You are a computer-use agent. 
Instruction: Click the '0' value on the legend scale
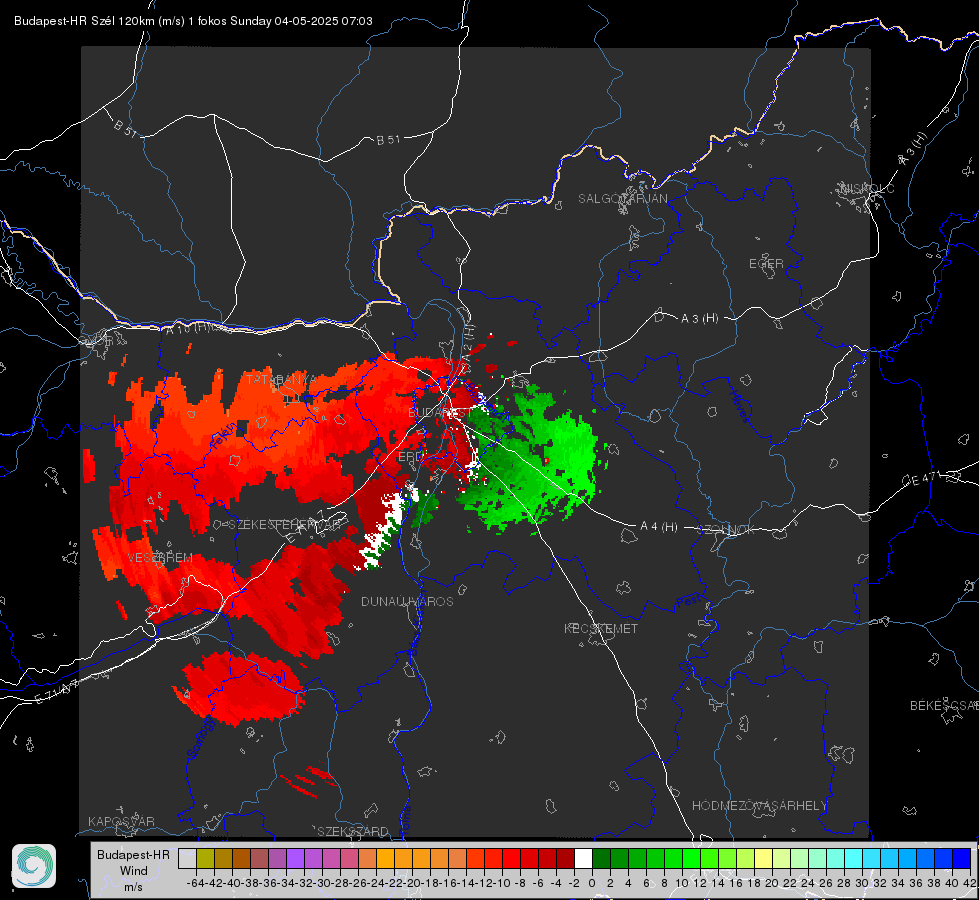click(x=593, y=883)
